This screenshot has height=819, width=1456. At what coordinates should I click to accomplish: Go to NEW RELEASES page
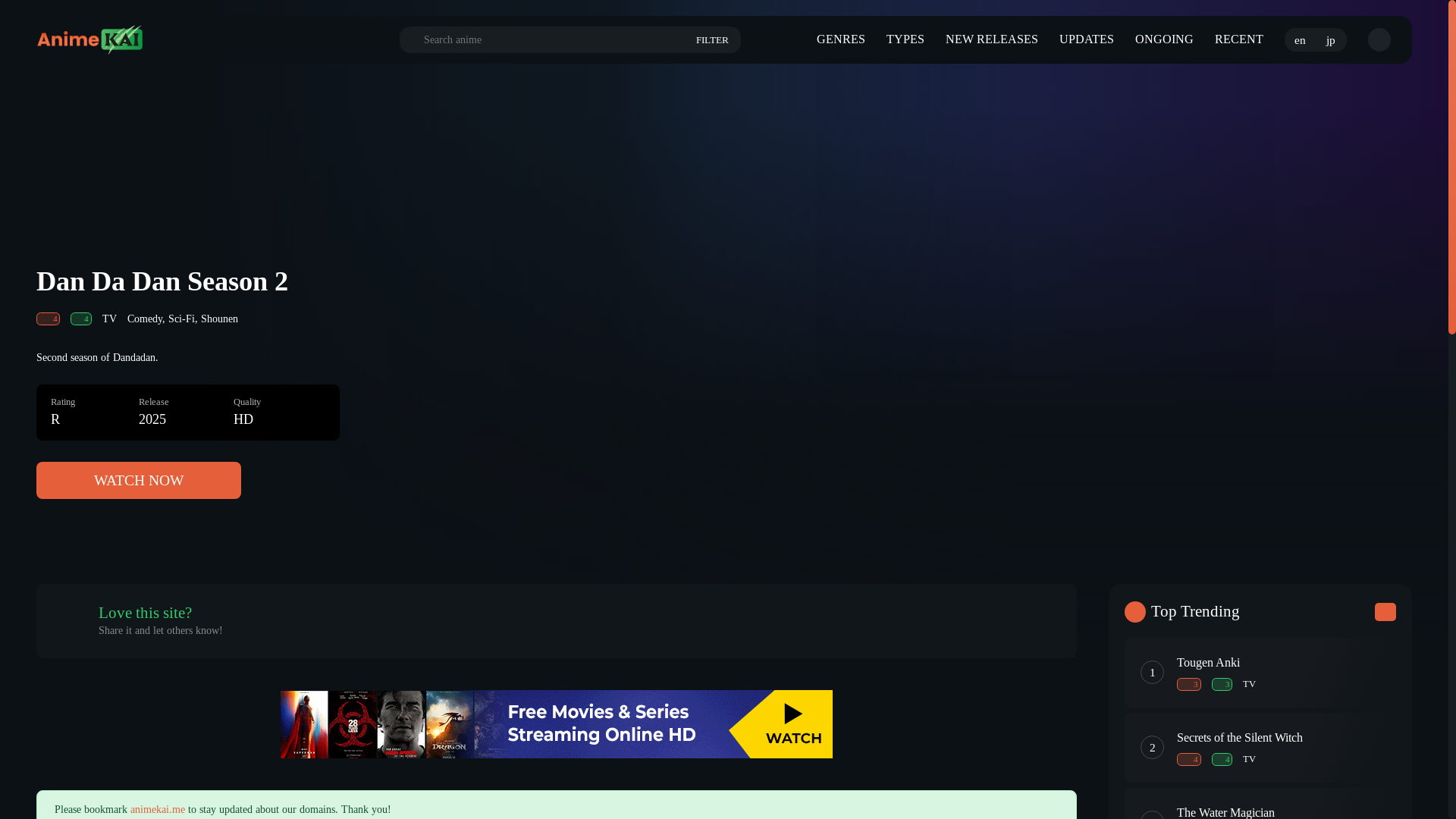(991, 39)
